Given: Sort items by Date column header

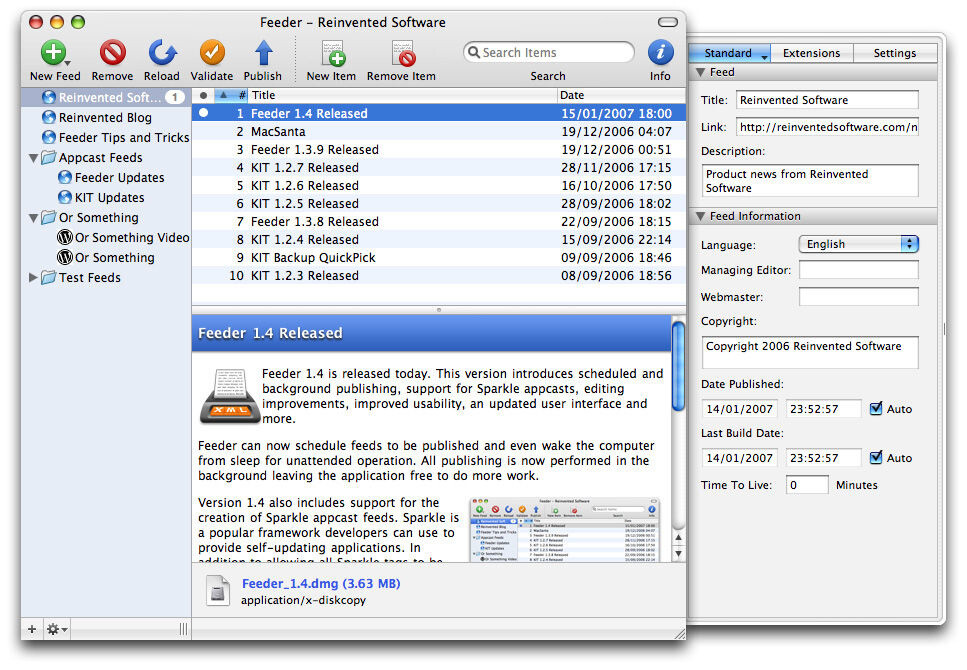Looking at the screenshot, I should (x=621, y=95).
